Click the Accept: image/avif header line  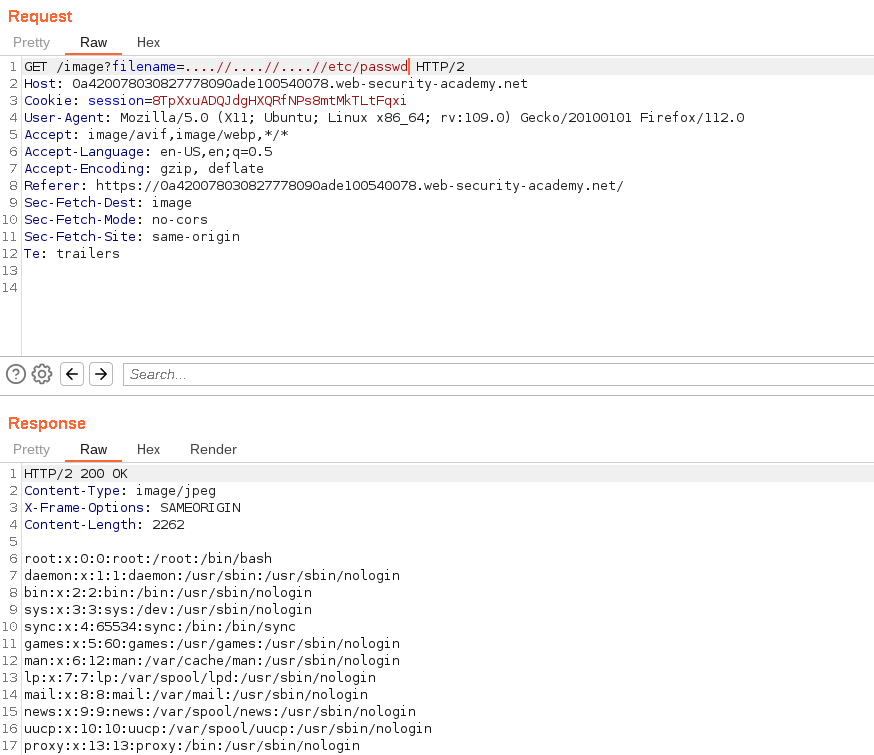(156, 135)
